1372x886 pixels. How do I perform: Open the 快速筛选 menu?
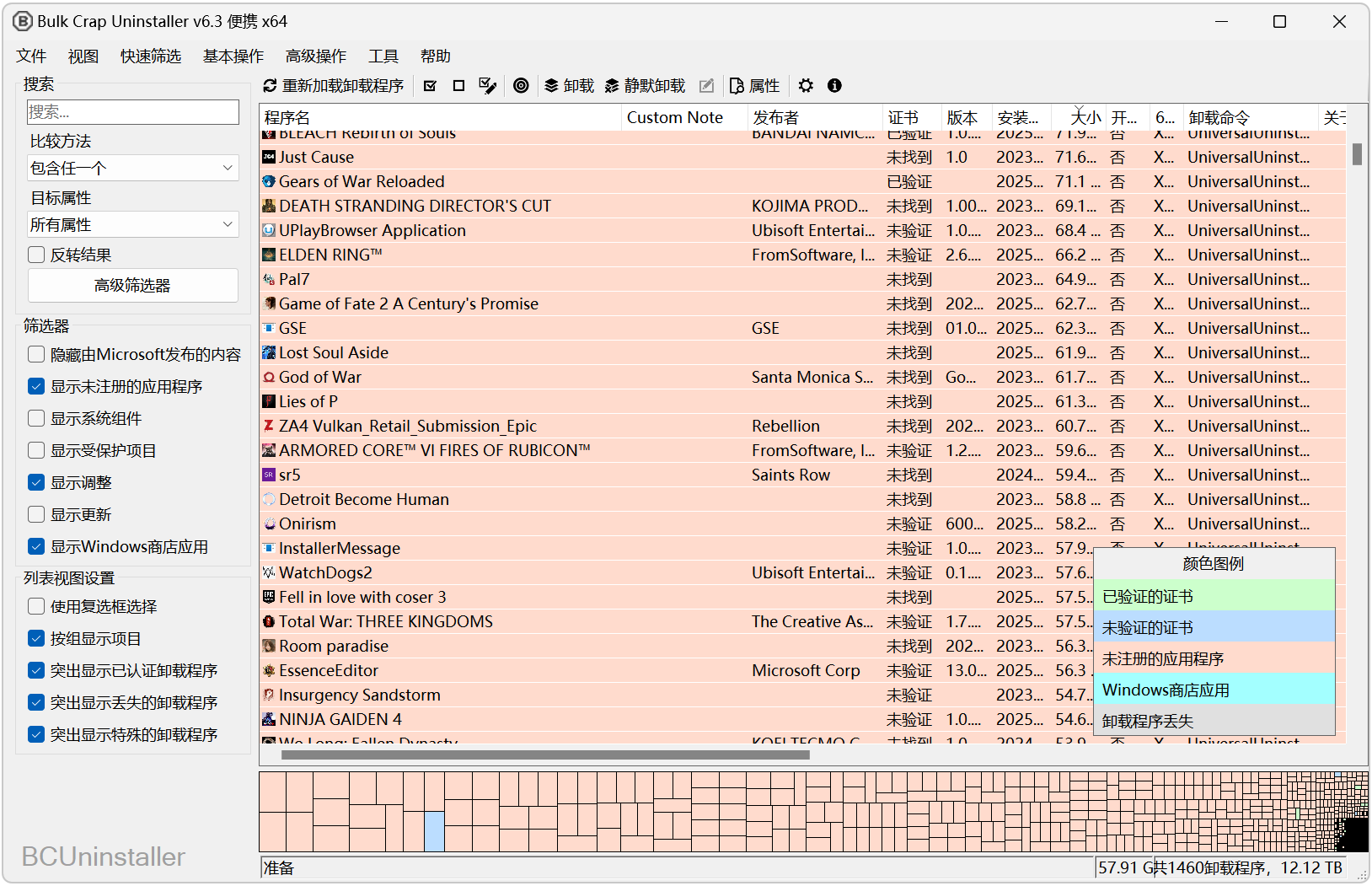(x=151, y=56)
